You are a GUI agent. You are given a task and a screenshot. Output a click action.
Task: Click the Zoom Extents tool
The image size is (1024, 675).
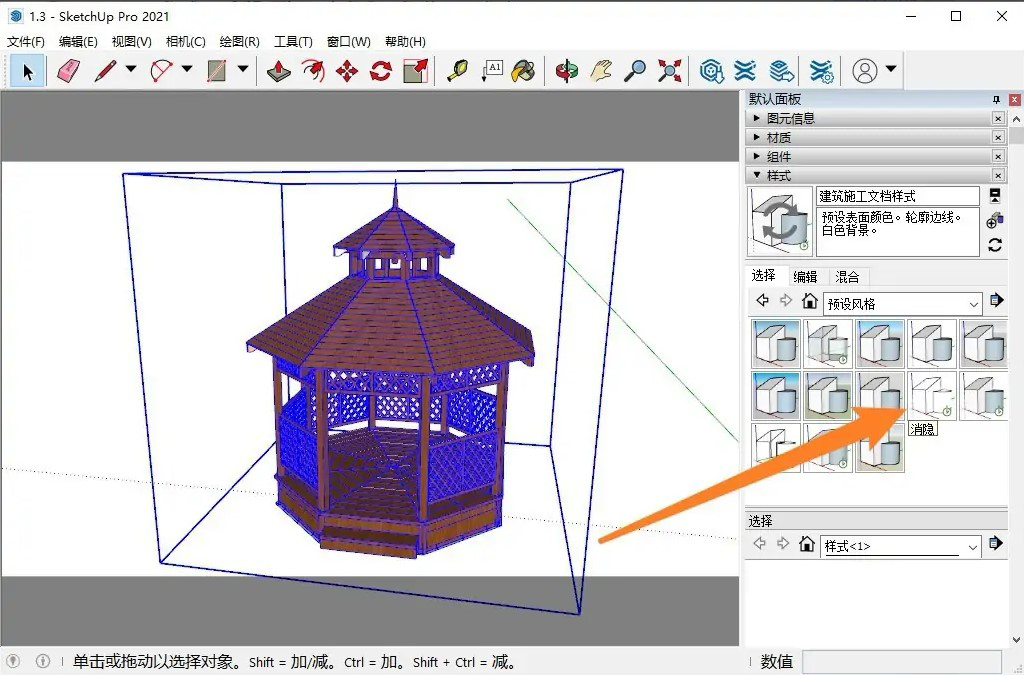tap(669, 71)
